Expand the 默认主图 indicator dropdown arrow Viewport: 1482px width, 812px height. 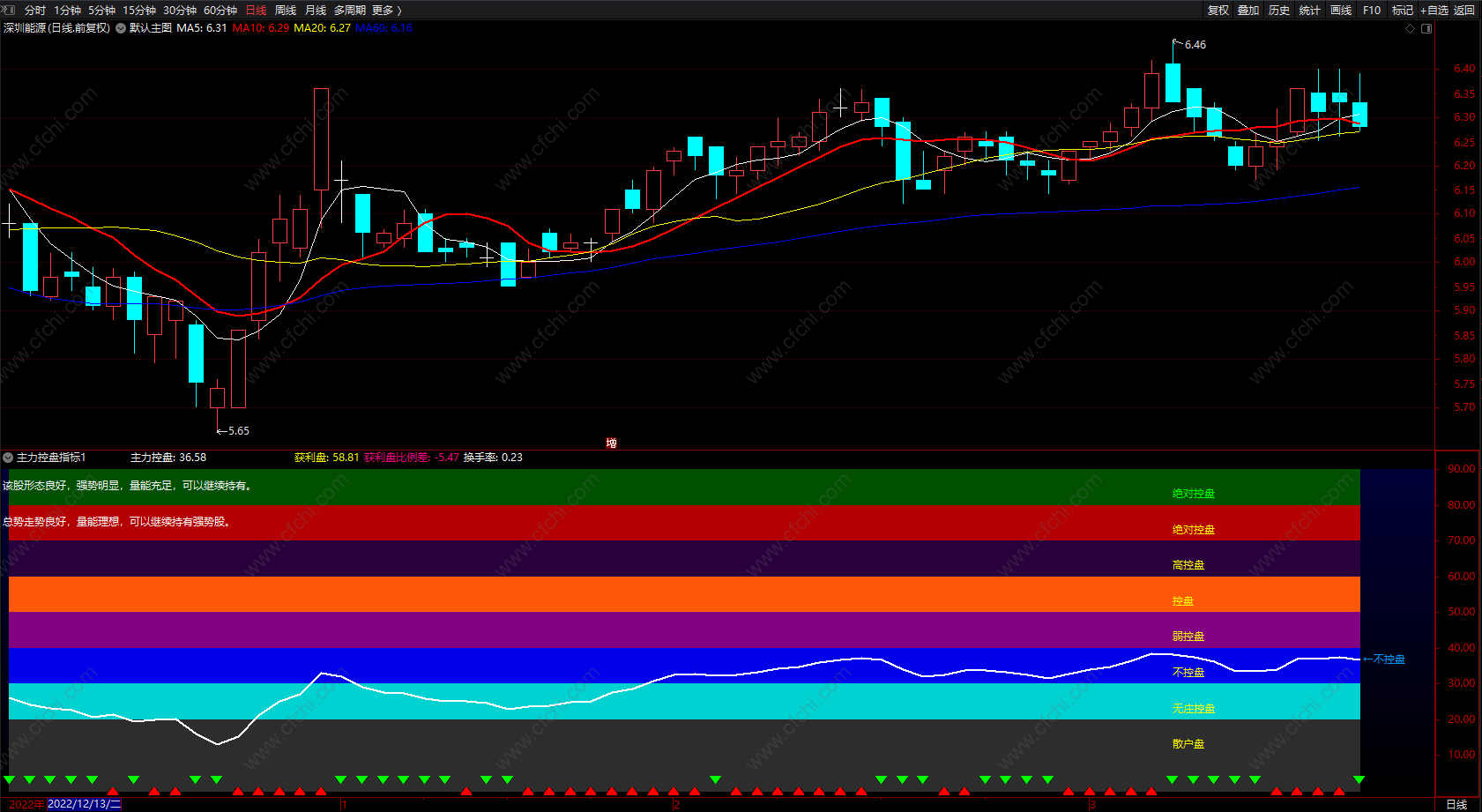click(121, 28)
